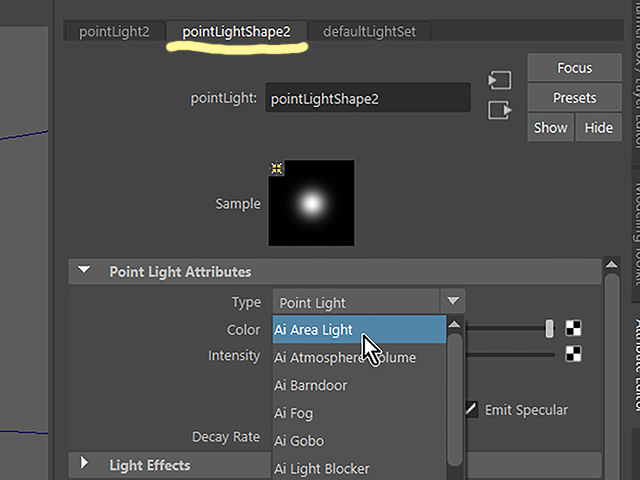This screenshot has width=640, height=480.
Task: Switch to the defaultLightSet tab
Action: click(x=369, y=31)
